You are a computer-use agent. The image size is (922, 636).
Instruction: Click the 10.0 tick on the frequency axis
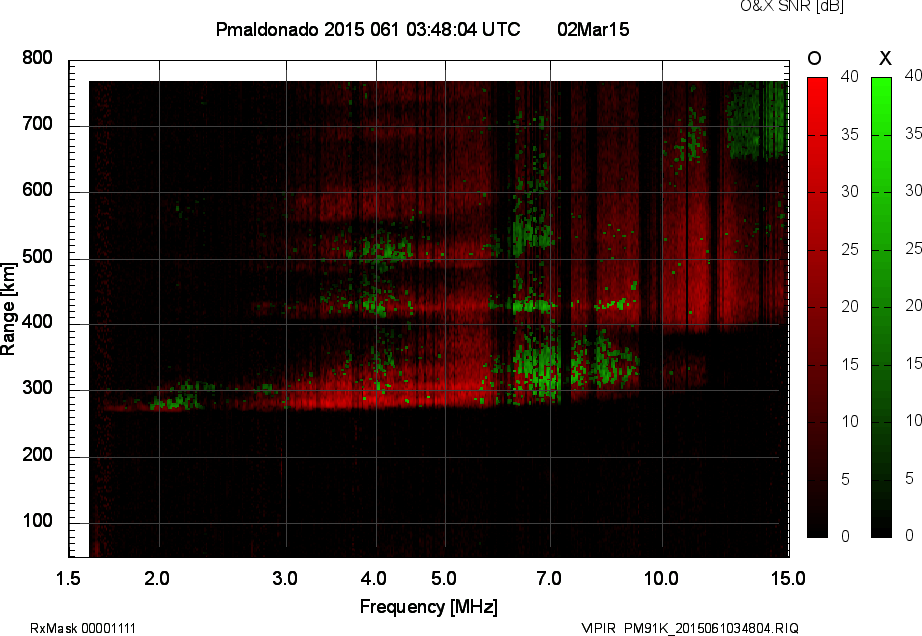[x=661, y=578]
